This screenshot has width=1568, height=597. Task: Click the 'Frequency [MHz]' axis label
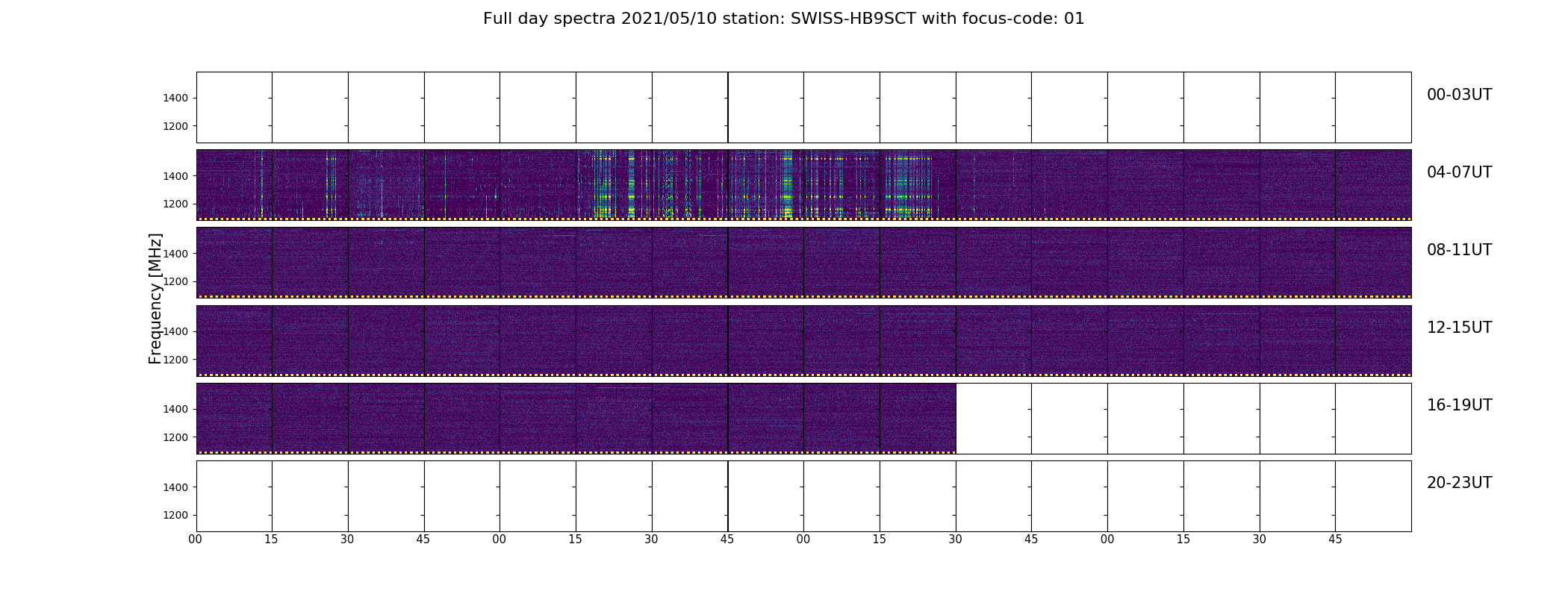click(155, 298)
